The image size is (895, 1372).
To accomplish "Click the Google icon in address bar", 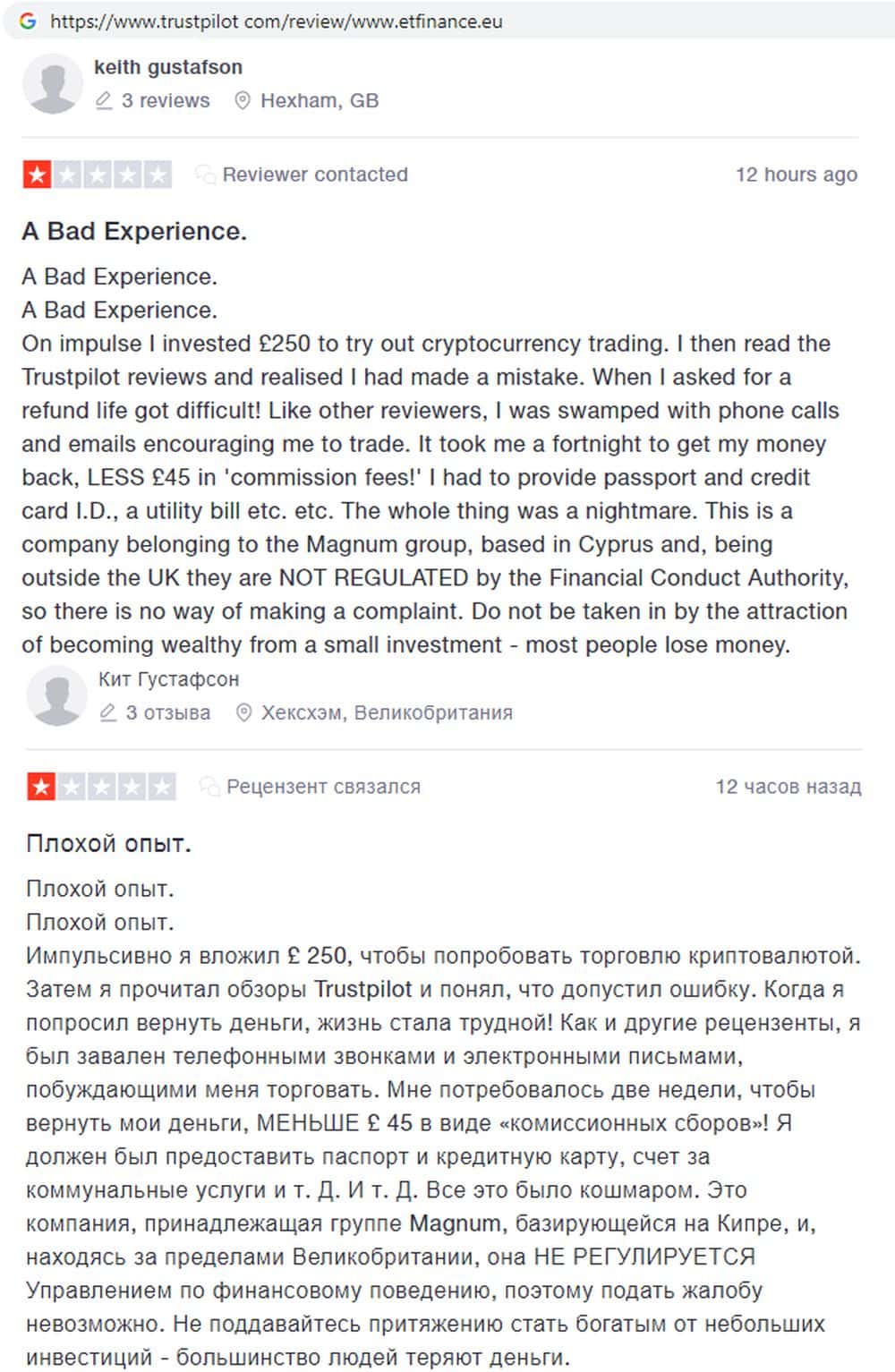I will coord(28,21).
